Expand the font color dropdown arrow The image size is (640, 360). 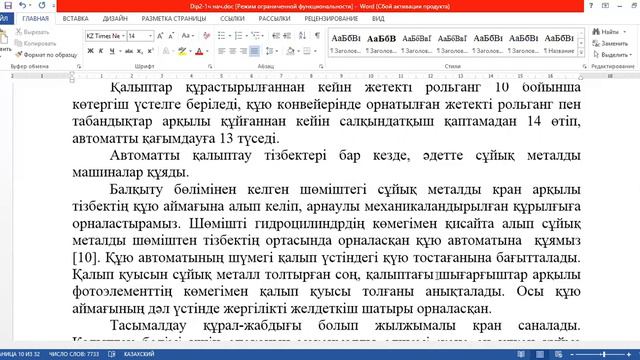pos(207,51)
